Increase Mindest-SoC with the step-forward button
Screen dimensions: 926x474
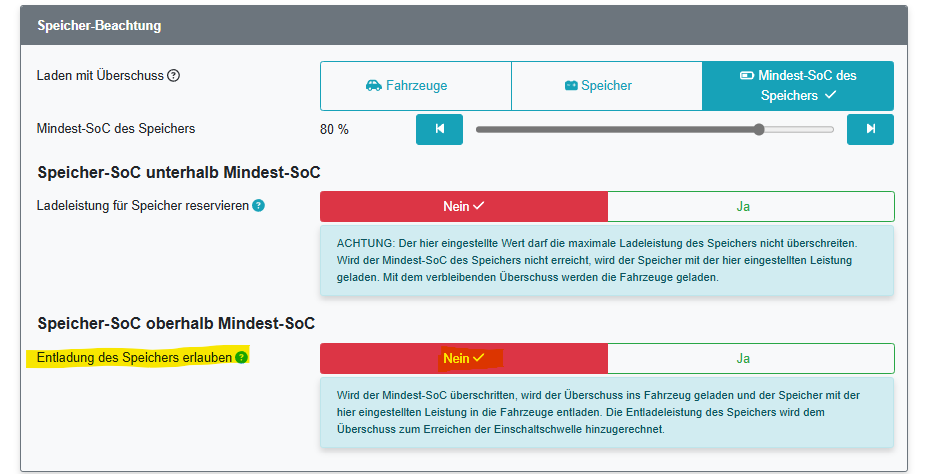pos(870,129)
